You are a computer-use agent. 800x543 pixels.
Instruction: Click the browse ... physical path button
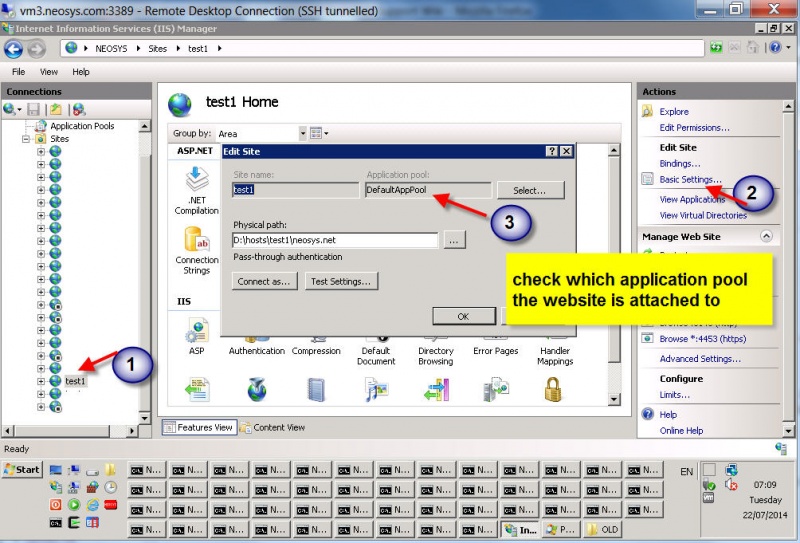click(x=454, y=240)
